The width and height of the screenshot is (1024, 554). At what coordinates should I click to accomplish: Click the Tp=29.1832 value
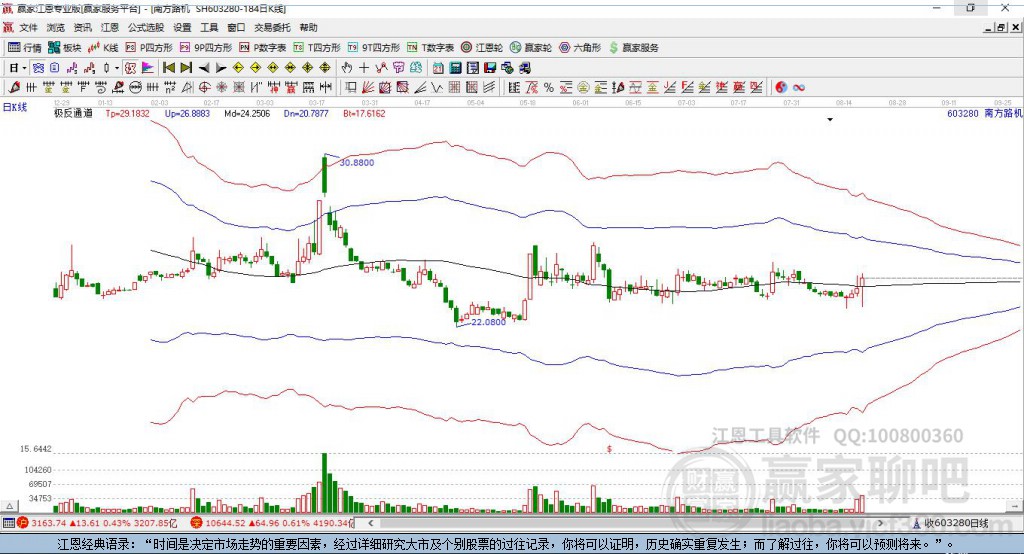click(x=127, y=113)
